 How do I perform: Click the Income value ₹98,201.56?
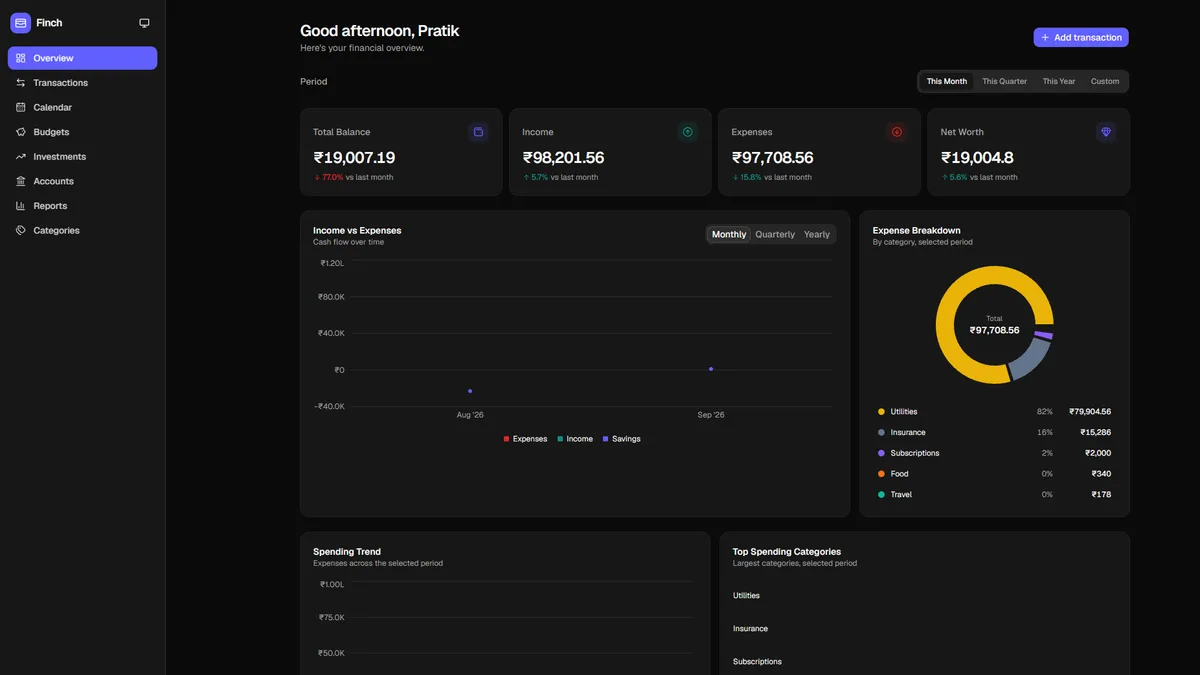(563, 158)
